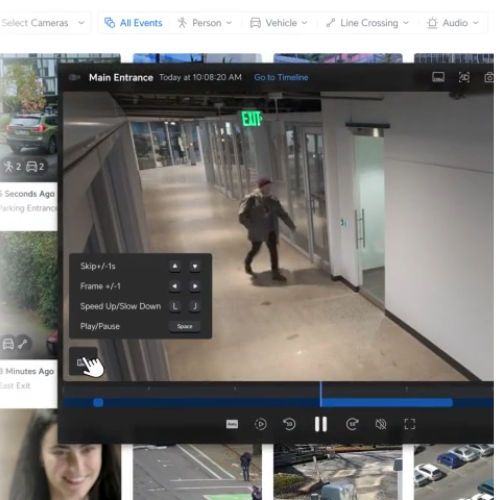Expand the Person filter dropdown
The height and width of the screenshot is (500, 500).
click(x=205, y=23)
